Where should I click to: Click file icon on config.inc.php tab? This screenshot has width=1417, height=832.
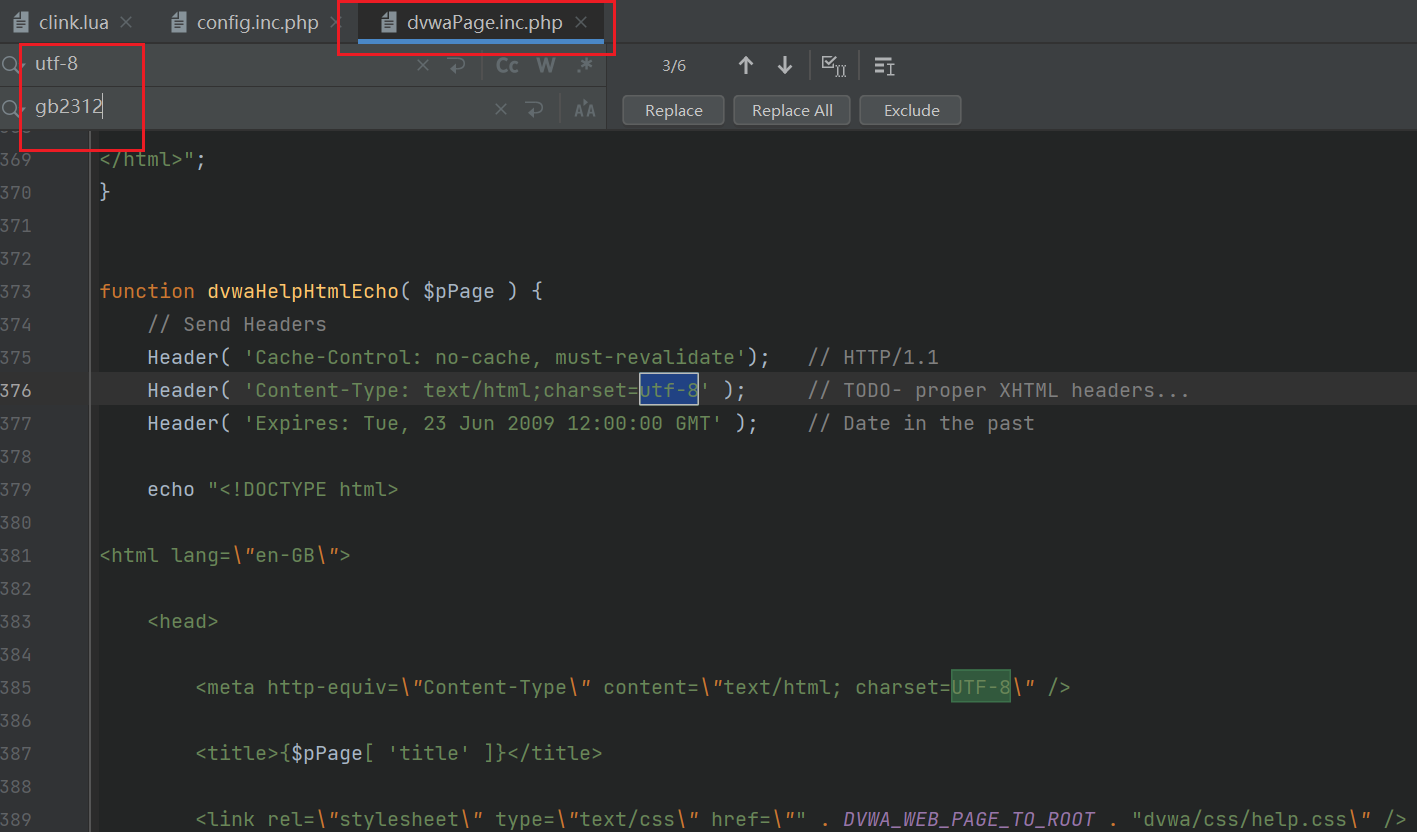tap(179, 22)
